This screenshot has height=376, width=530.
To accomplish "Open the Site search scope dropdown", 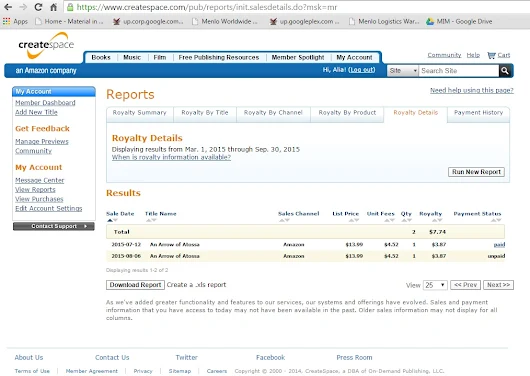I will coord(403,71).
